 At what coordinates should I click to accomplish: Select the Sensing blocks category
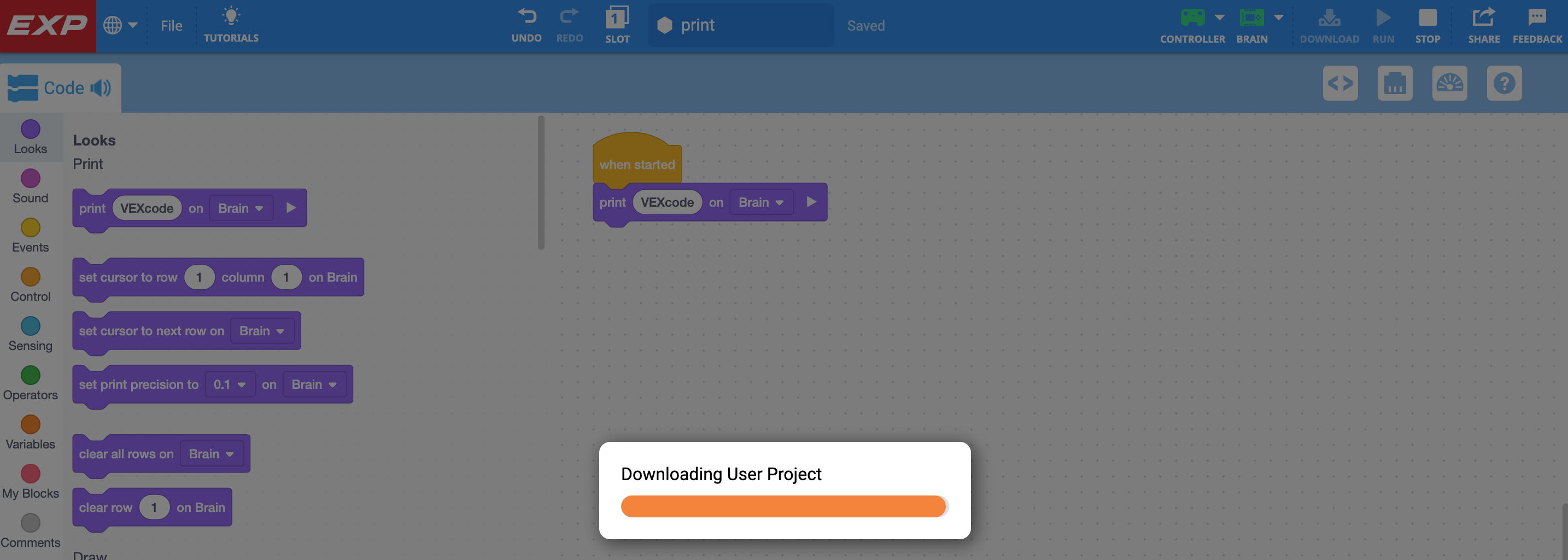point(31,328)
